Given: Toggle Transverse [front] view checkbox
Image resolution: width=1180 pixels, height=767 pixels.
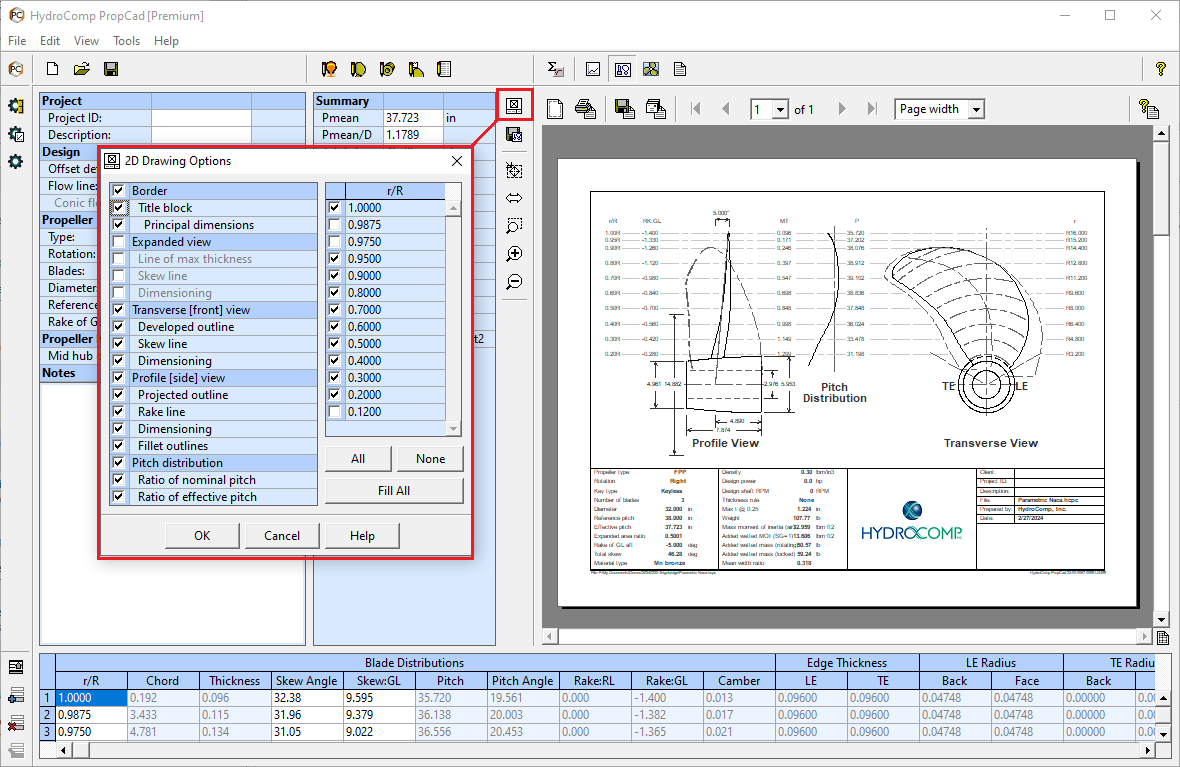Looking at the screenshot, I should pos(118,309).
